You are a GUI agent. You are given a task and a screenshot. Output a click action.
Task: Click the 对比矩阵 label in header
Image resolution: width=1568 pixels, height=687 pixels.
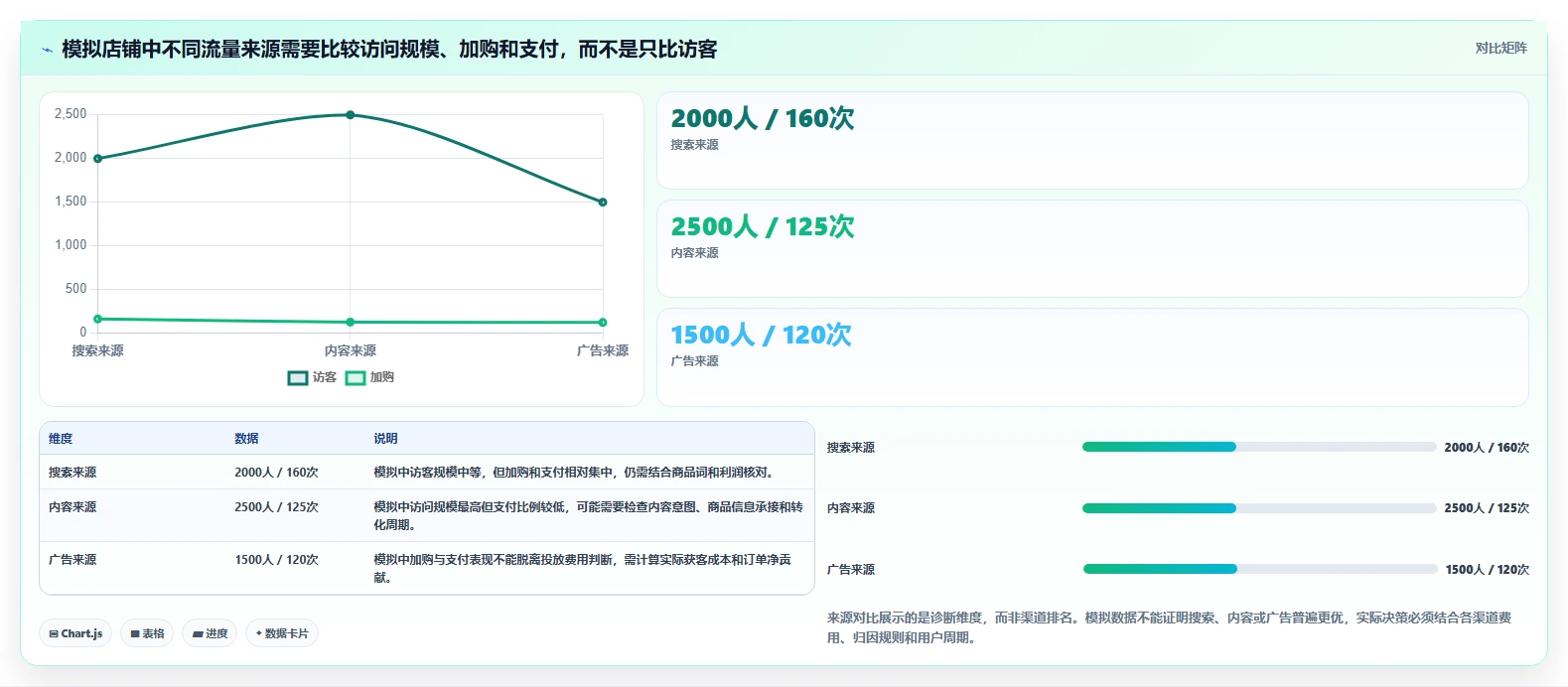pyautogui.click(x=1500, y=48)
